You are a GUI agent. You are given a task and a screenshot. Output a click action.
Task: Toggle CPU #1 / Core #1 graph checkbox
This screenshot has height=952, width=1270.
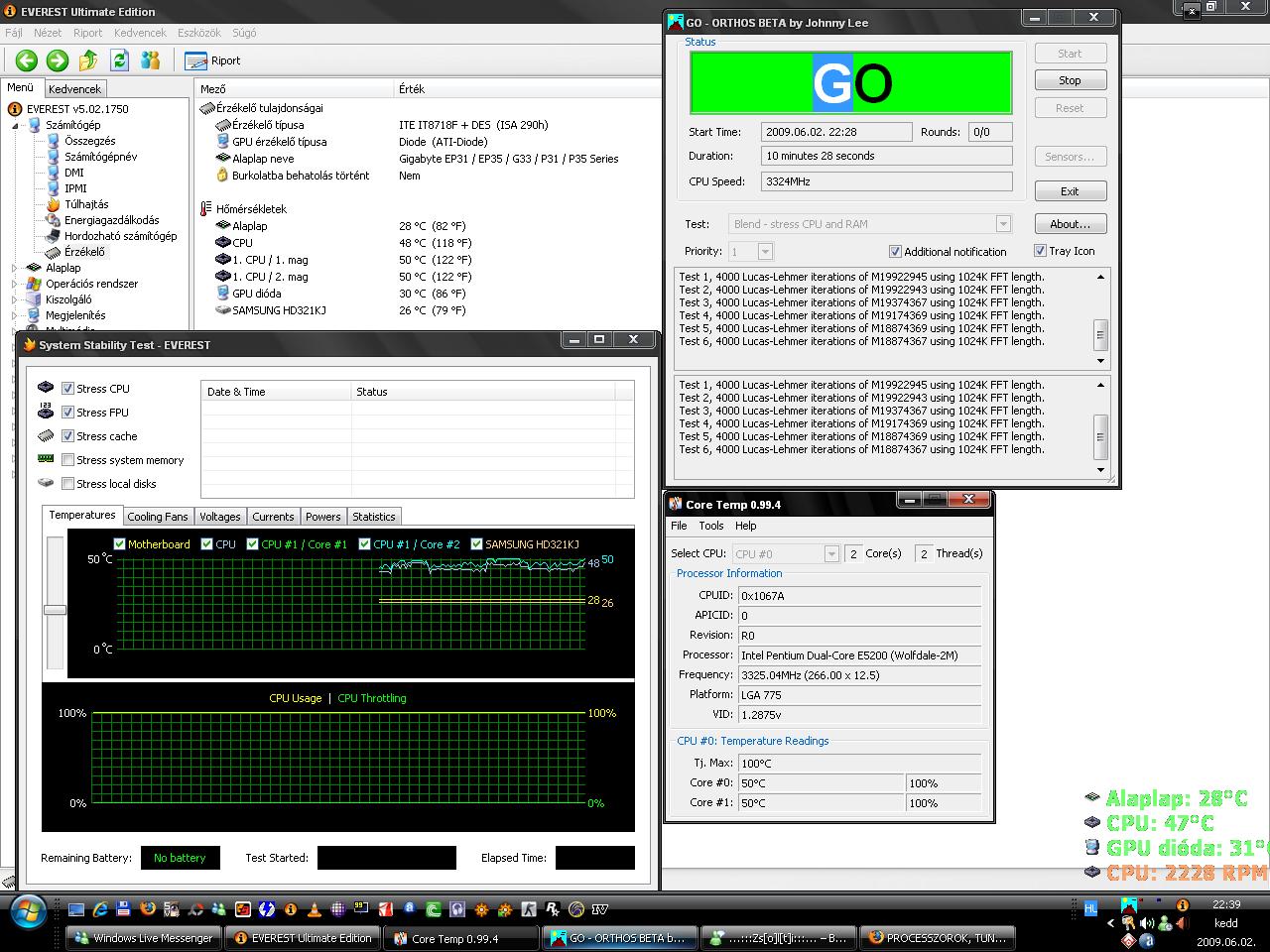click(252, 544)
